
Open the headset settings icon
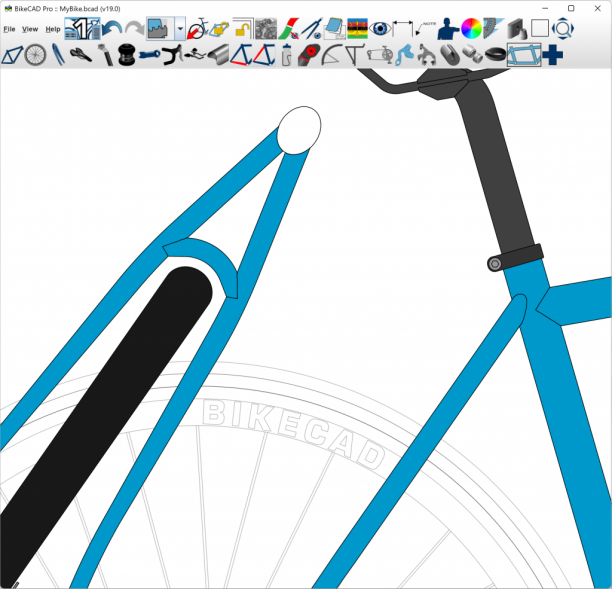pos(126,55)
